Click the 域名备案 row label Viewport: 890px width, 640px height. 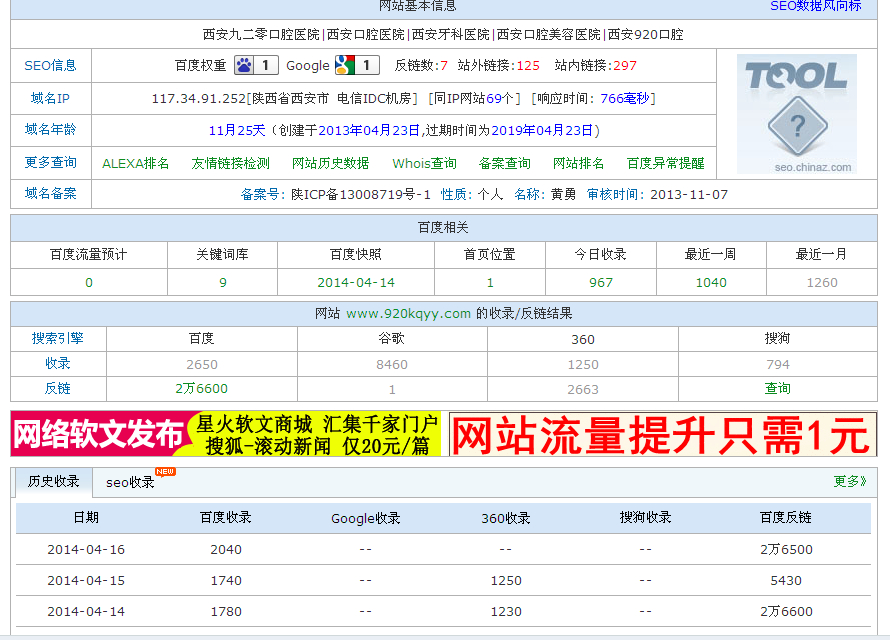click(51, 193)
